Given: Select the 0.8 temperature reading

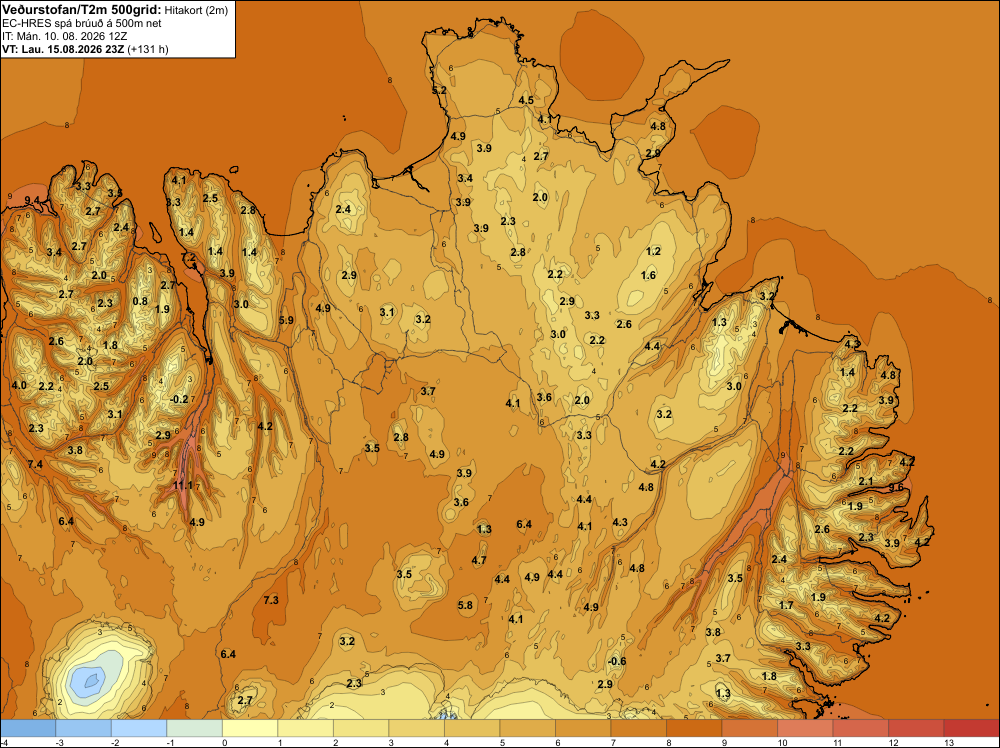Looking at the screenshot, I should pos(140,302).
